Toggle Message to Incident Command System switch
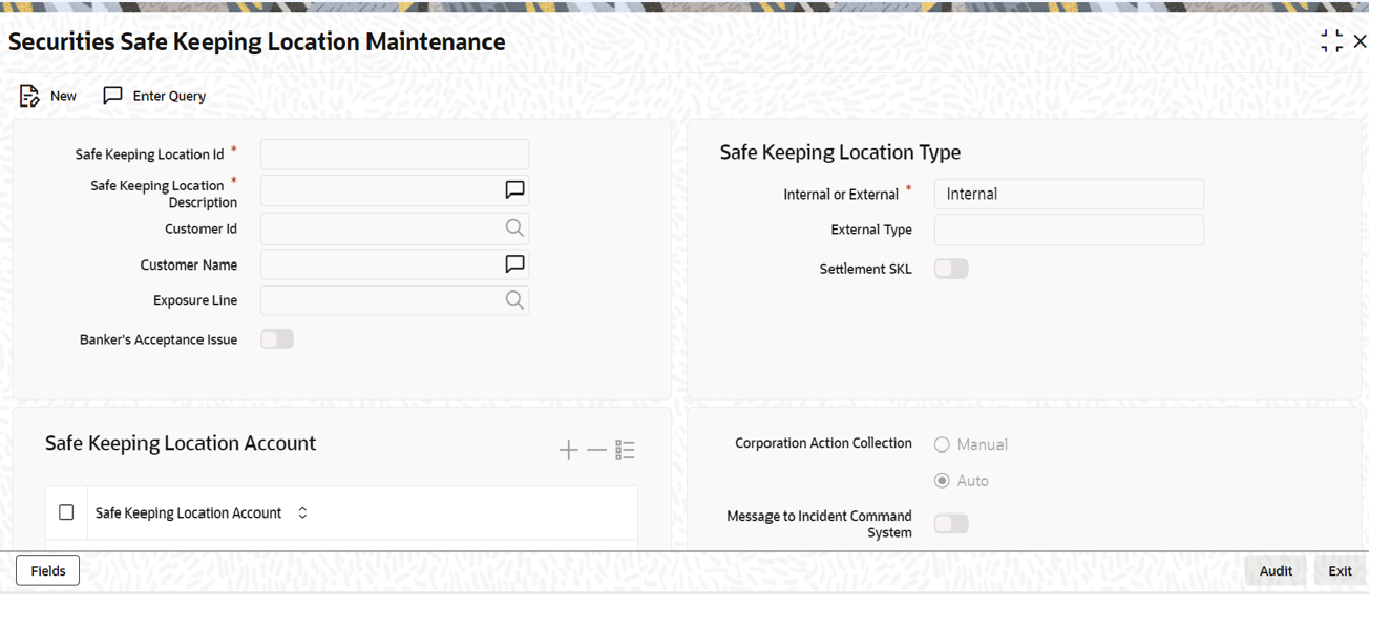This screenshot has width=1384, height=625. click(951, 523)
